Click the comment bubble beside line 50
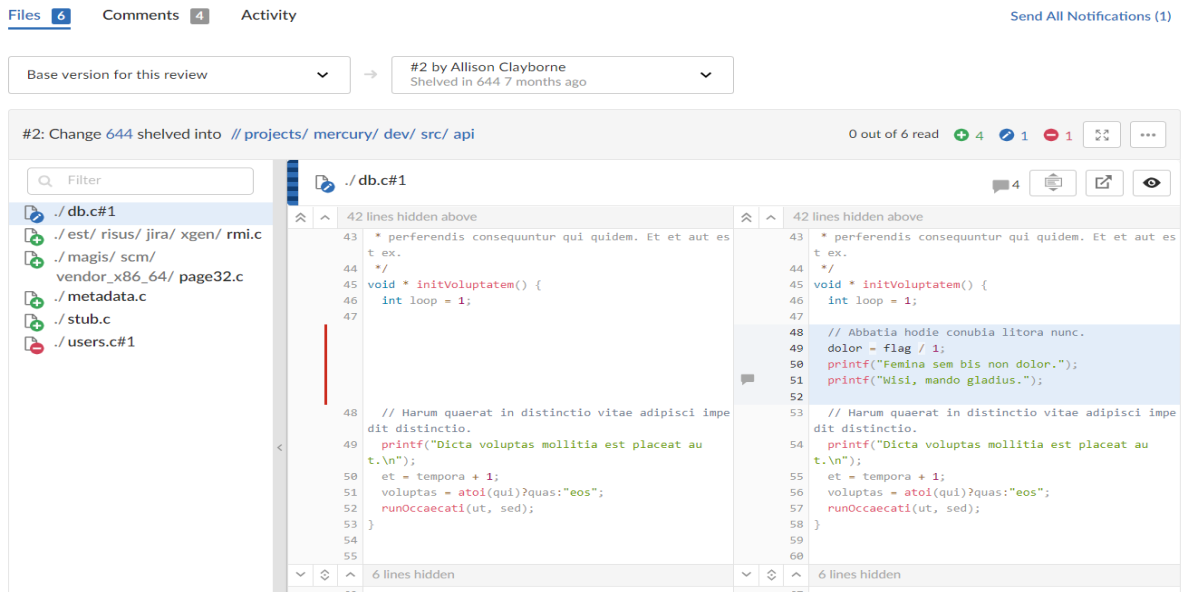The width and height of the screenshot is (1188, 592). click(746, 378)
